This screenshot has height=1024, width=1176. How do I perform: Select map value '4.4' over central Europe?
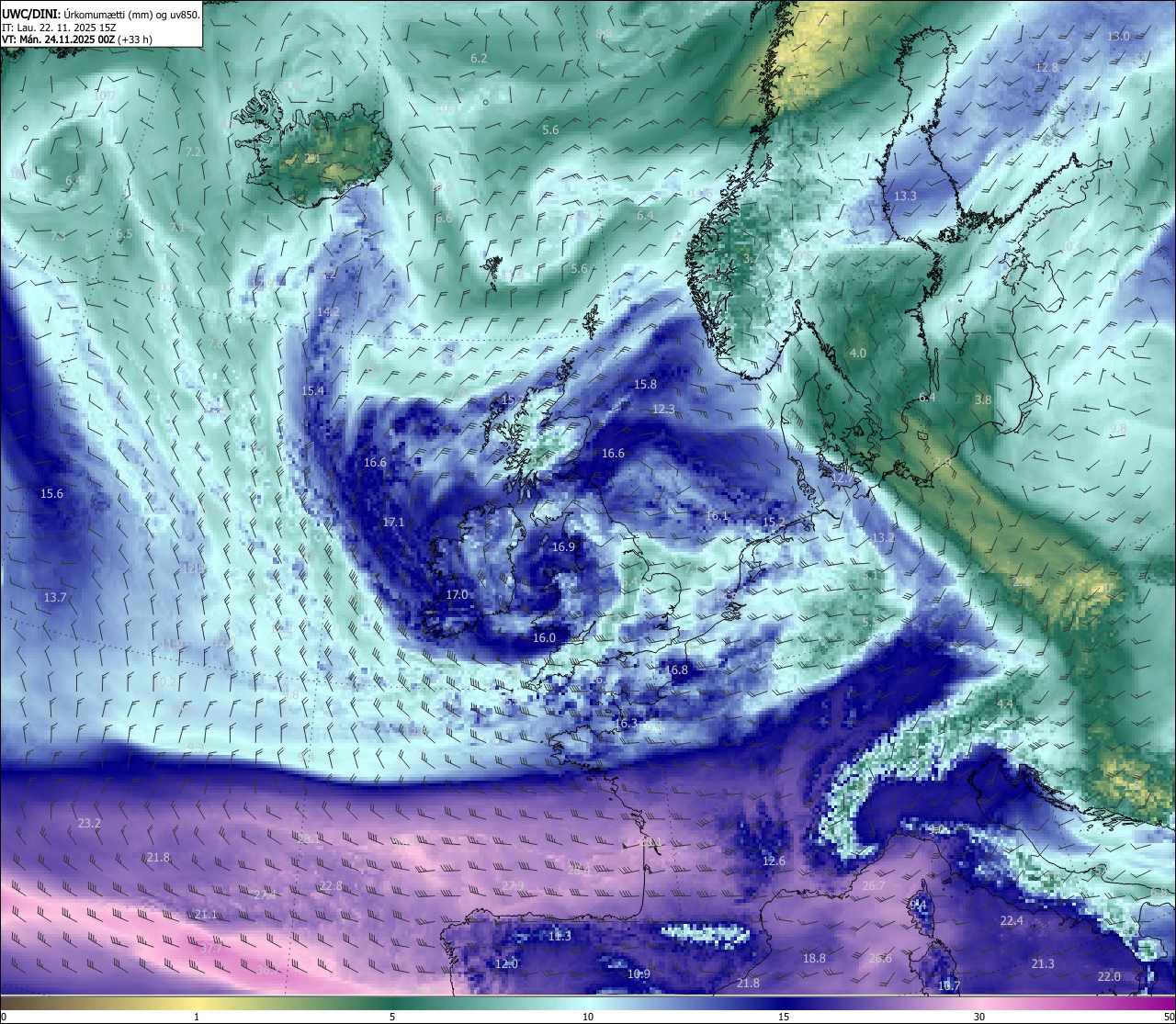[x=1005, y=703]
